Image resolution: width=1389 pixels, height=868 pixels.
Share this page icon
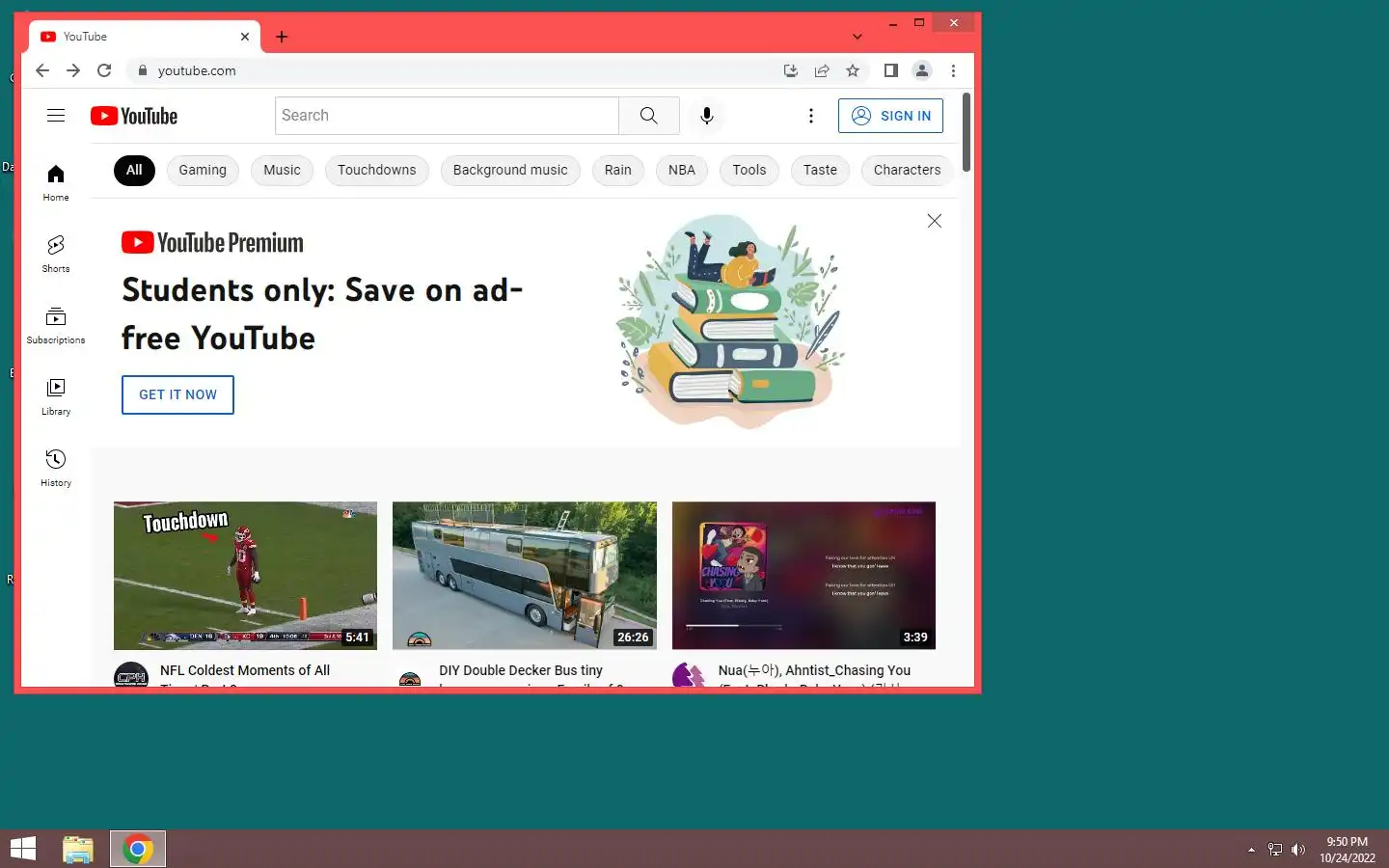tap(822, 70)
